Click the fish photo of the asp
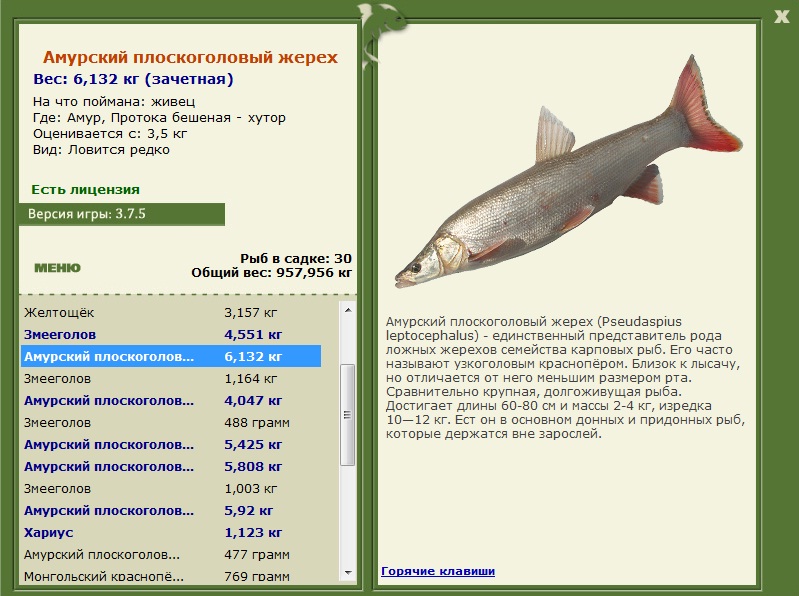 click(x=568, y=173)
